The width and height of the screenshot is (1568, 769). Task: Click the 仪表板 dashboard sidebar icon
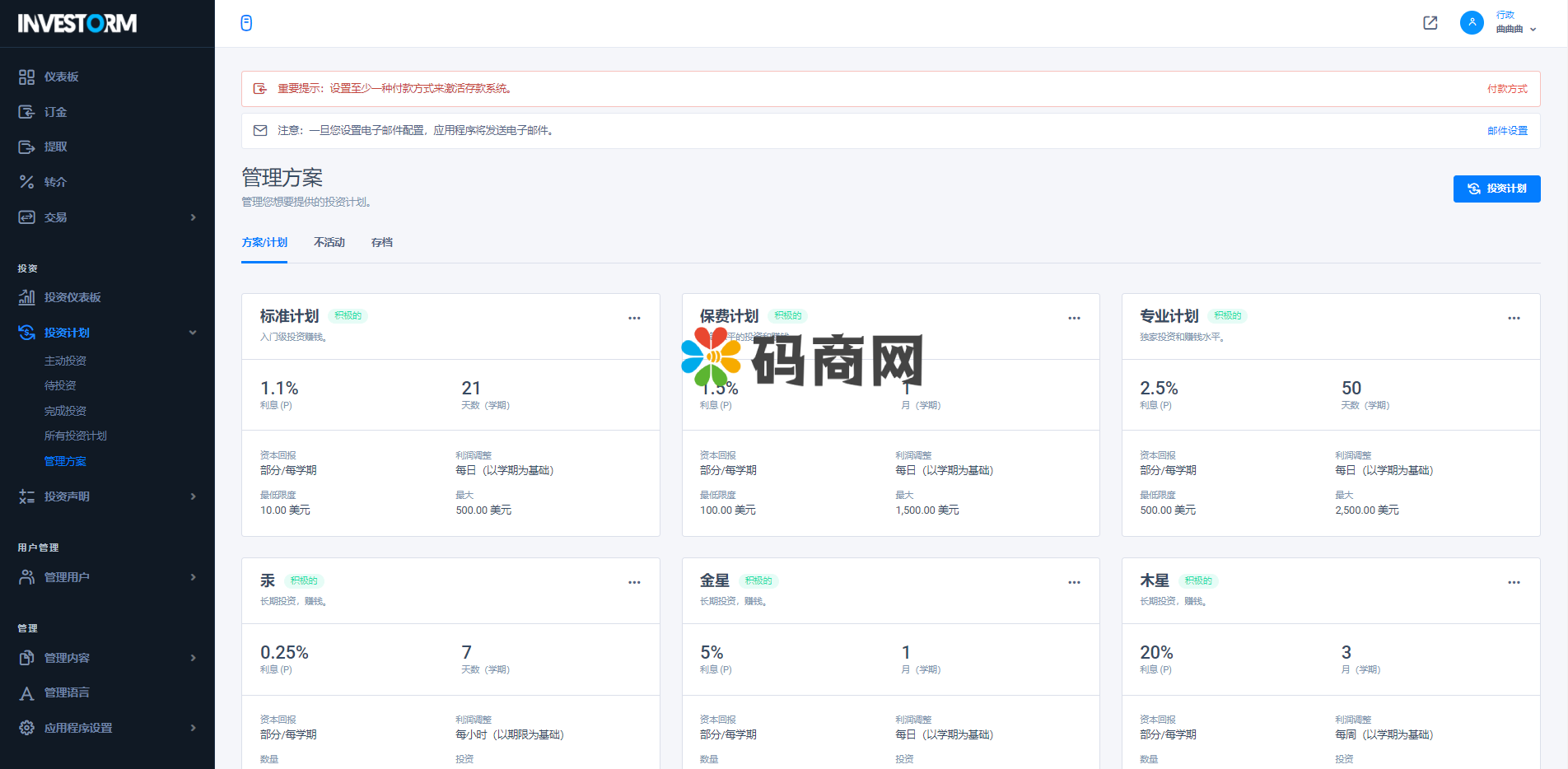26,77
